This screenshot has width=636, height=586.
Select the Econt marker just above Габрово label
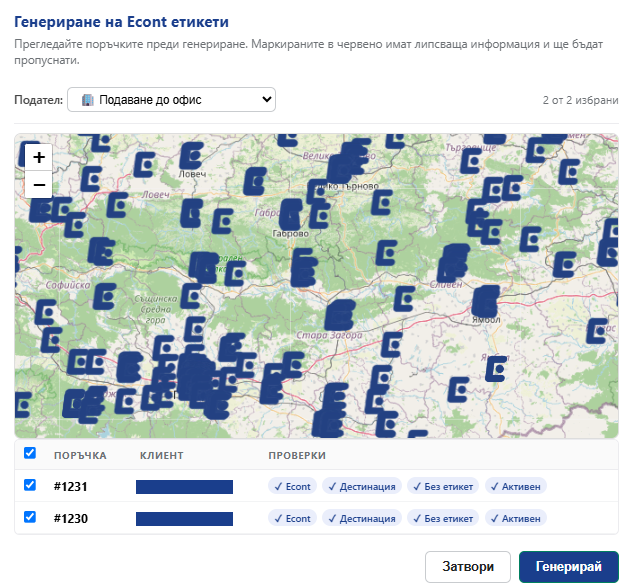pos(291,215)
